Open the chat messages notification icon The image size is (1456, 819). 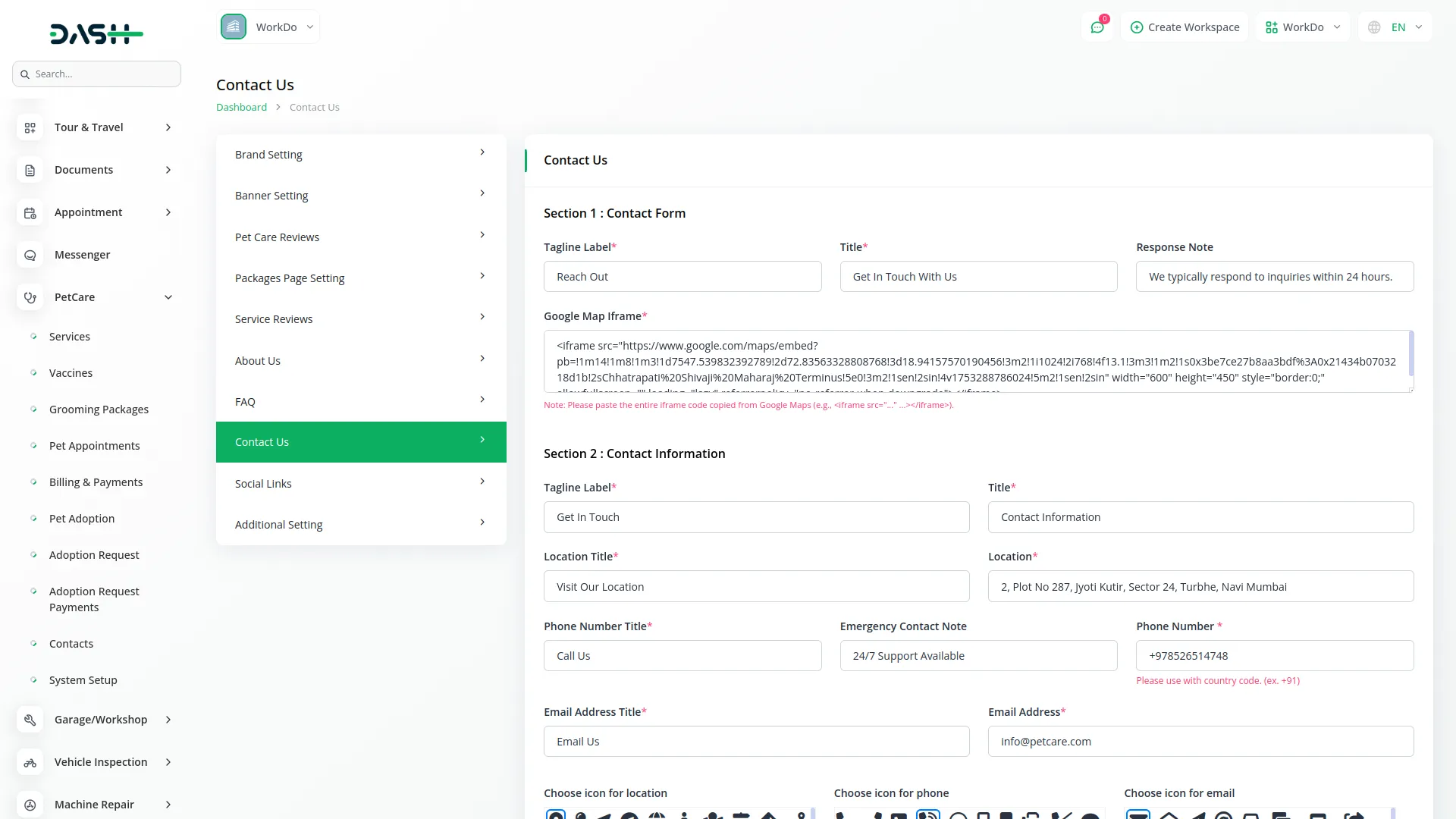tap(1097, 27)
